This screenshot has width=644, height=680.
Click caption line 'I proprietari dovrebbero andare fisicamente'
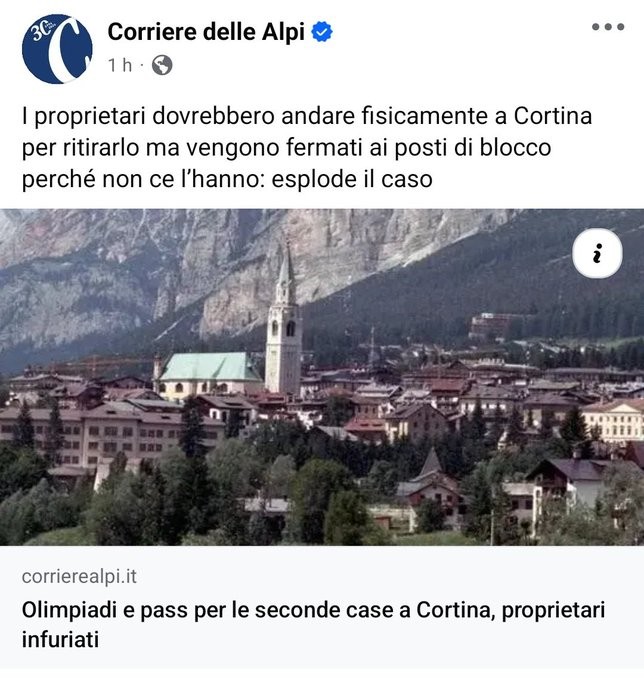[x=307, y=116]
